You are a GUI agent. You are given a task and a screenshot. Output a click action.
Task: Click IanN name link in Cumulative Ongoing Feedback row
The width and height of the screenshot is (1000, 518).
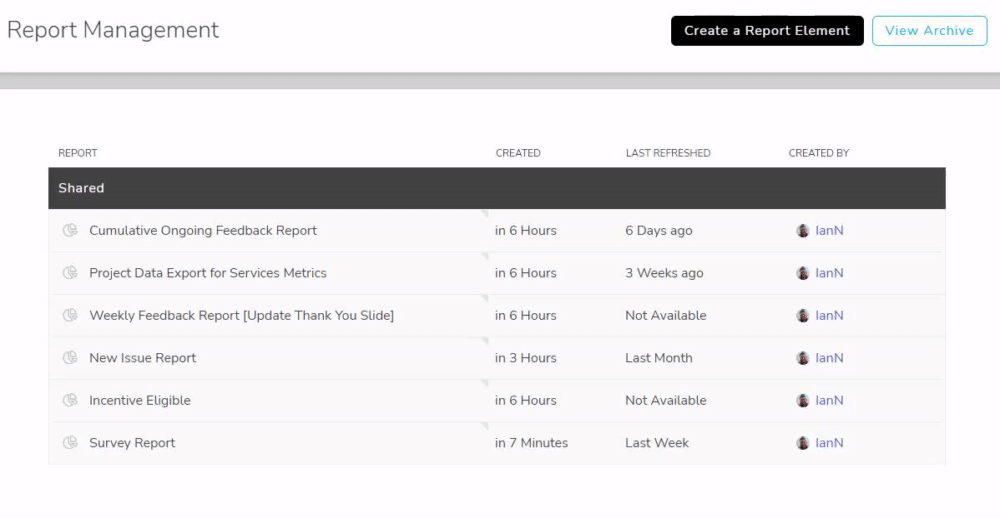point(829,230)
